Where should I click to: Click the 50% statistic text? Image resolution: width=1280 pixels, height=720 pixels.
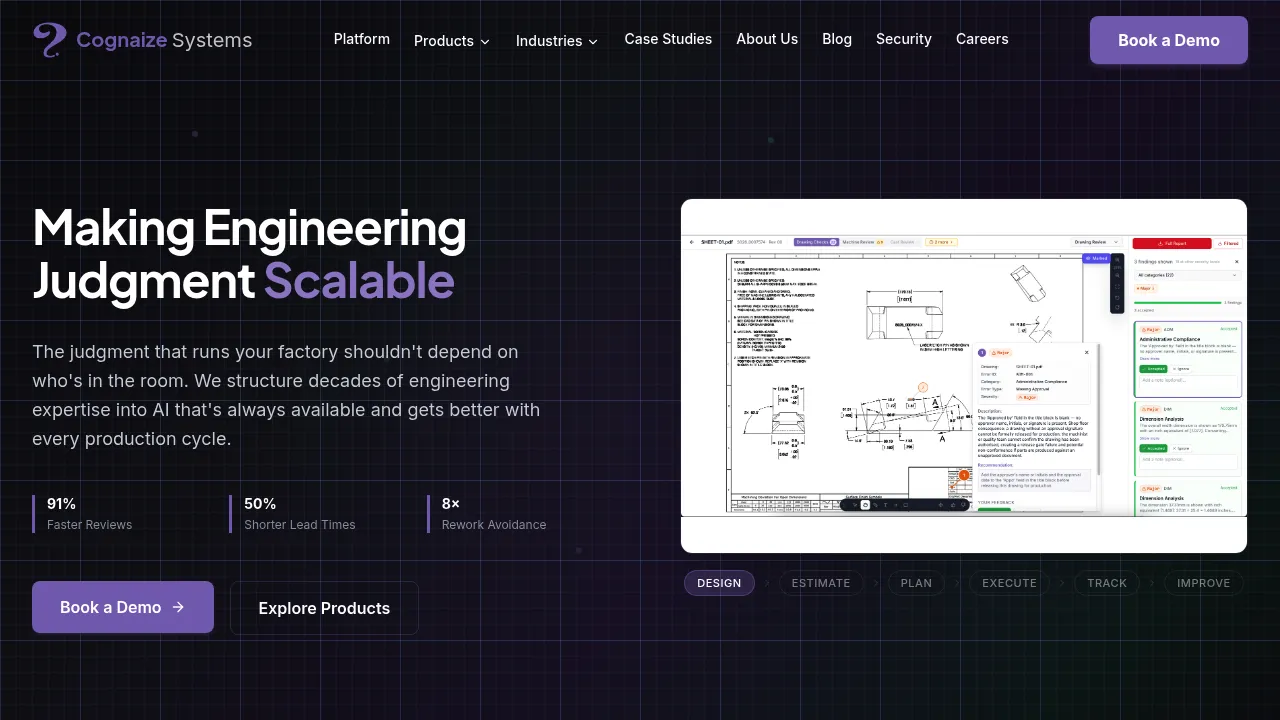point(260,504)
